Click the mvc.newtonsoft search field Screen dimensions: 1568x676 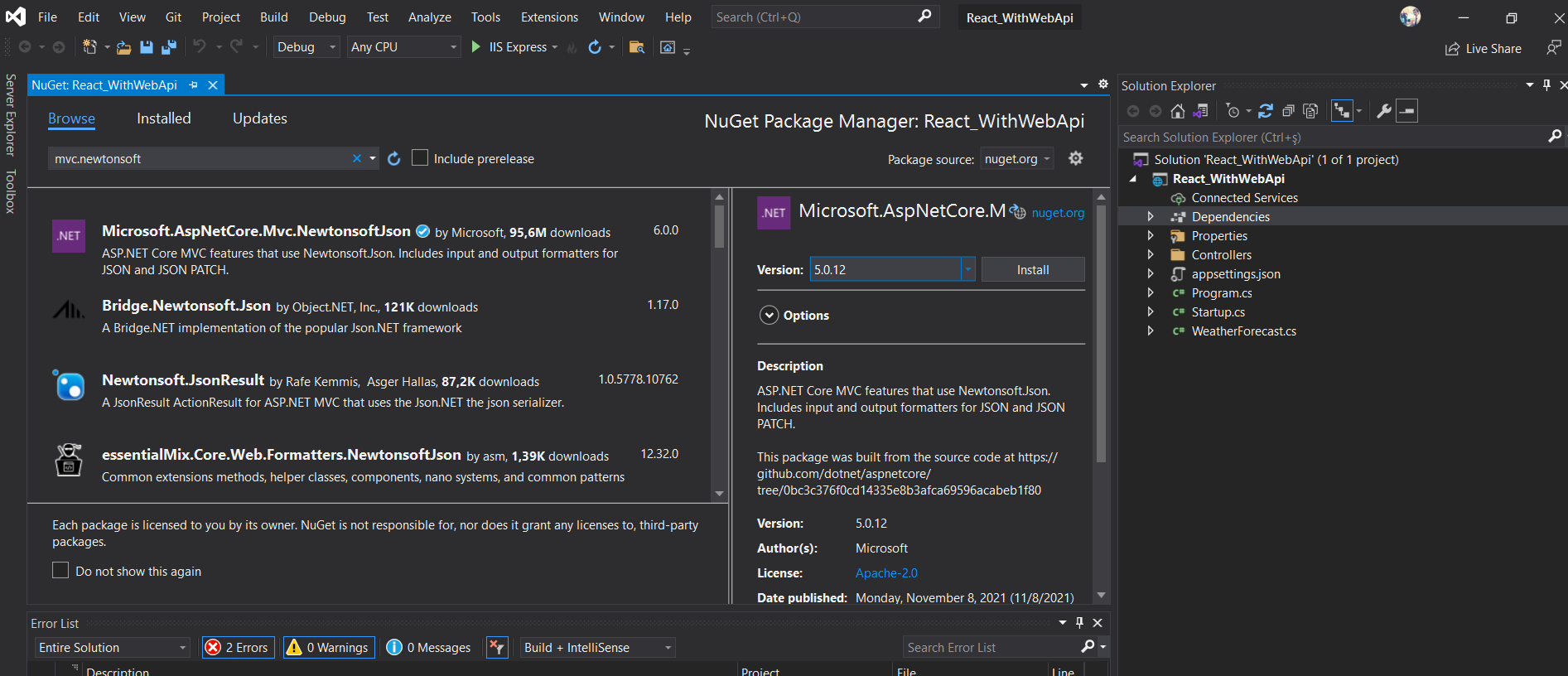pyautogui.click(x=199, y=158)
